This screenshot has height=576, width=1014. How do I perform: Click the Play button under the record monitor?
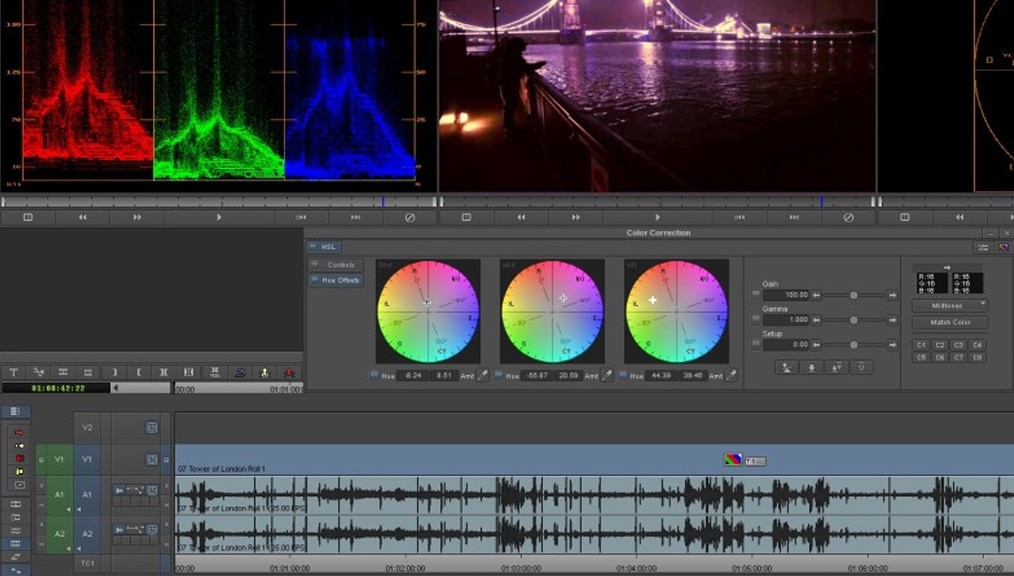(x=657, y=216)
